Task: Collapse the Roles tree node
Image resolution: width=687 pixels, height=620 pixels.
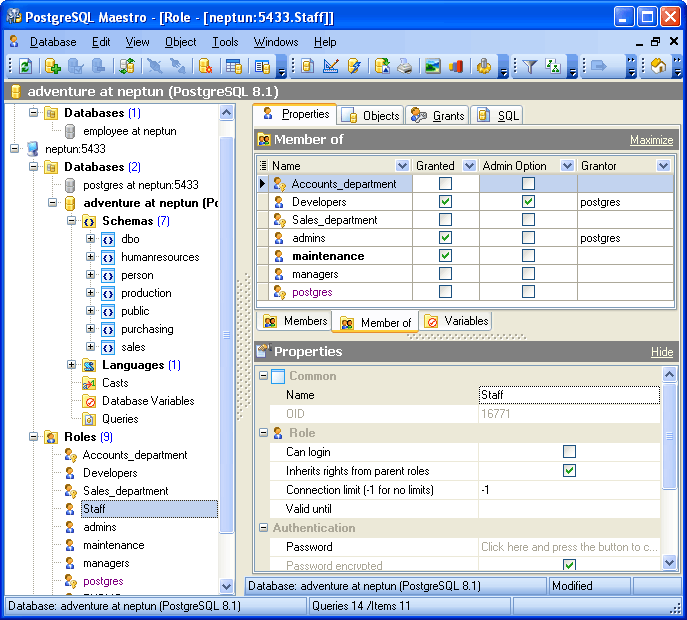Action: click(33, 437)
